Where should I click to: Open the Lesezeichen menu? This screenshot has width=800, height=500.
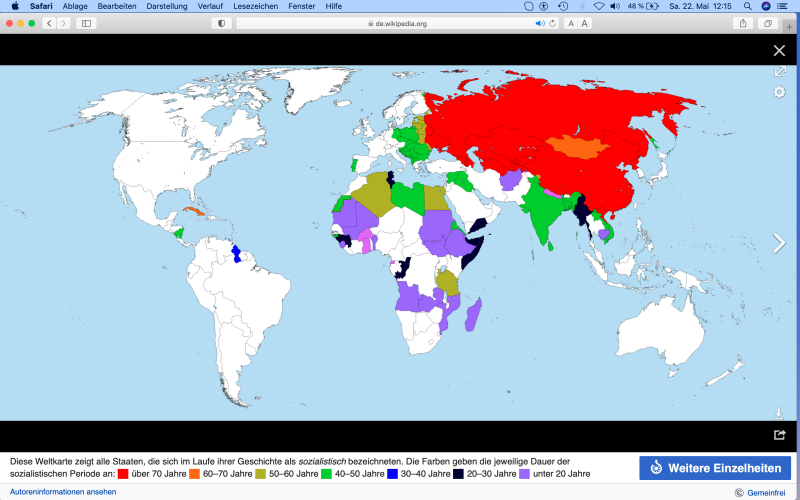(x=256, y=6)
